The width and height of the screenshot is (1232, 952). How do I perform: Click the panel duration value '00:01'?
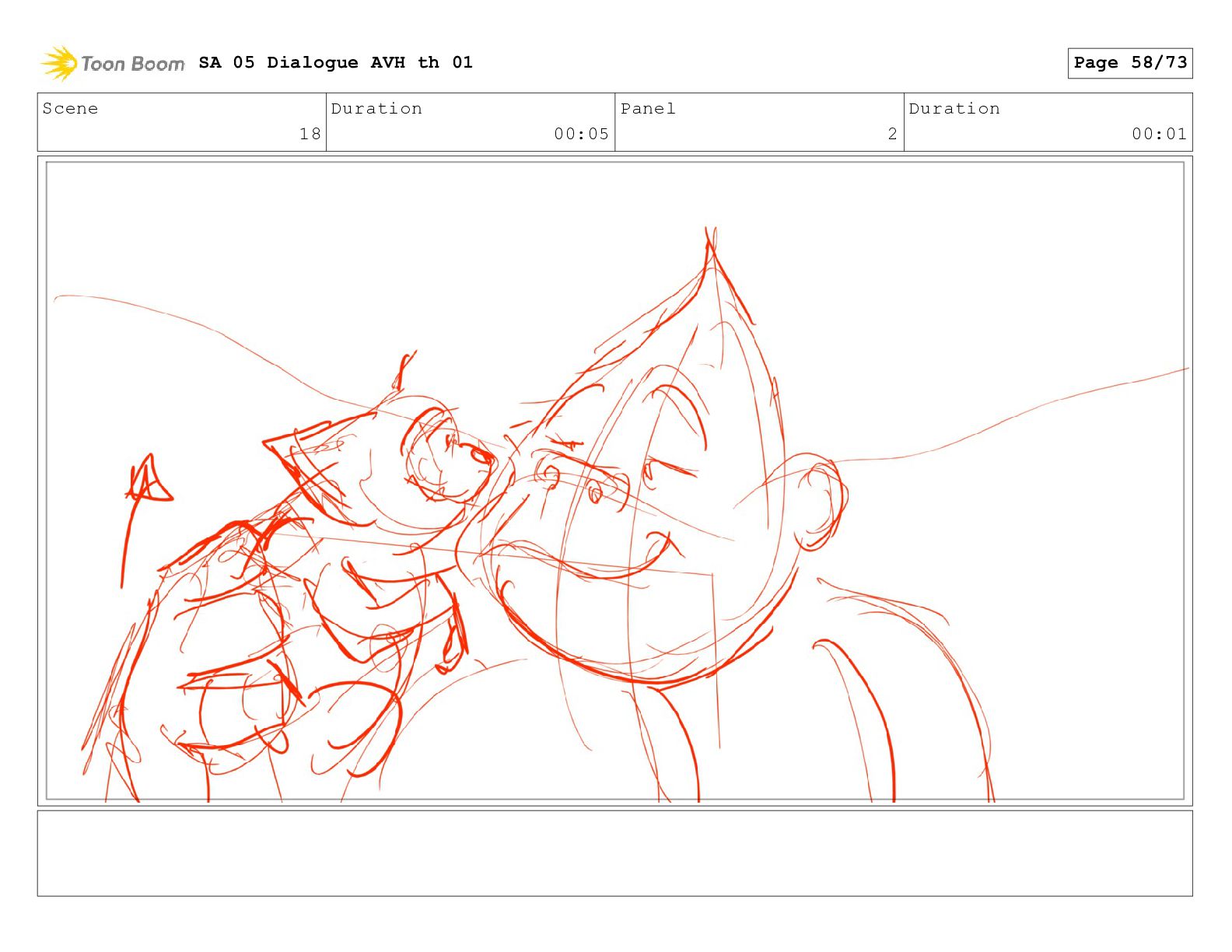pos(1159,134)
